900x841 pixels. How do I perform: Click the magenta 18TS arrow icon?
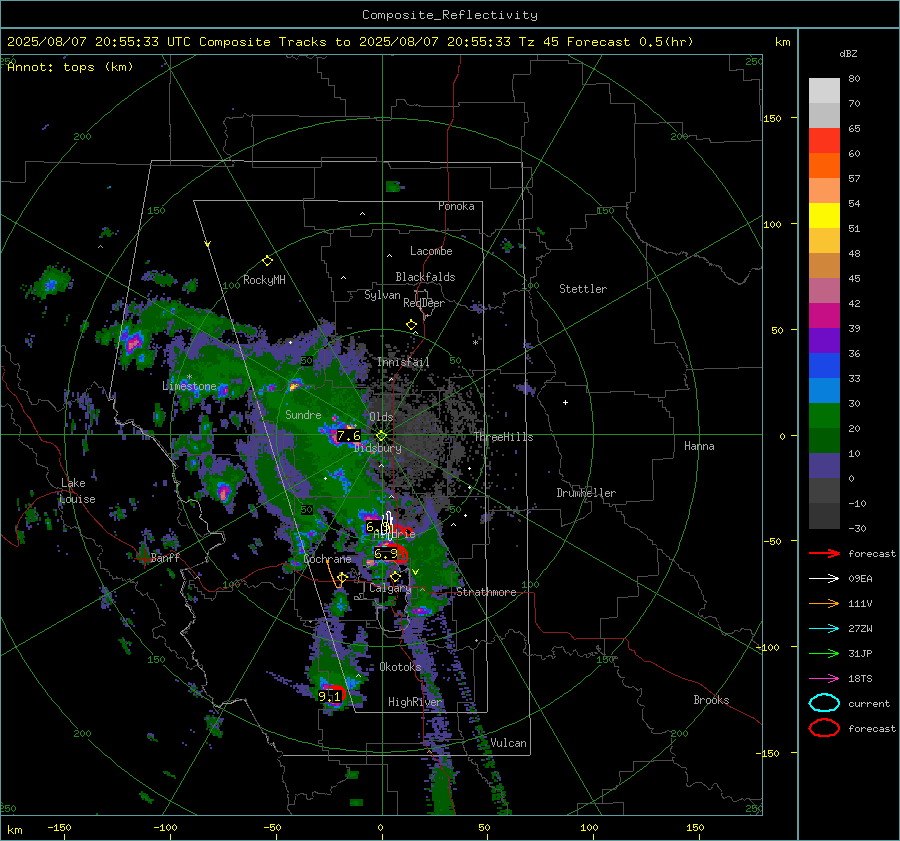824,679
